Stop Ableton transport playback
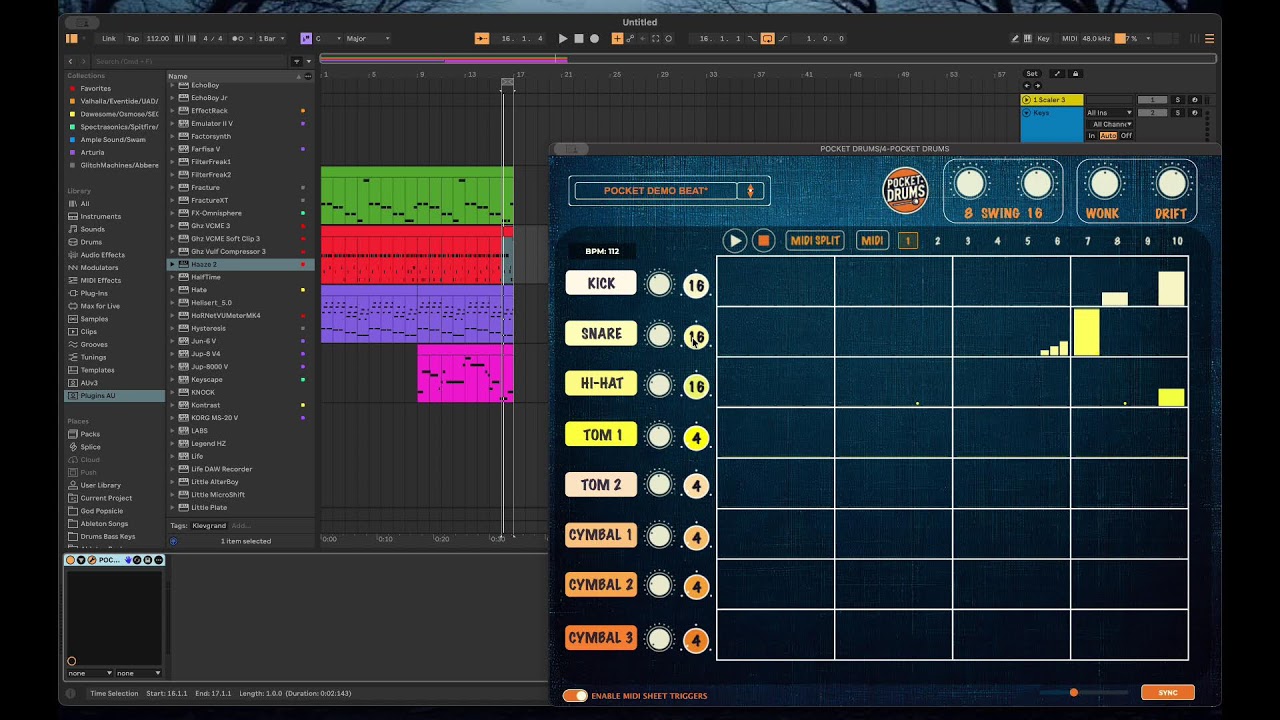The height and width of the screenshot is (720, 1280). [578, 38]
